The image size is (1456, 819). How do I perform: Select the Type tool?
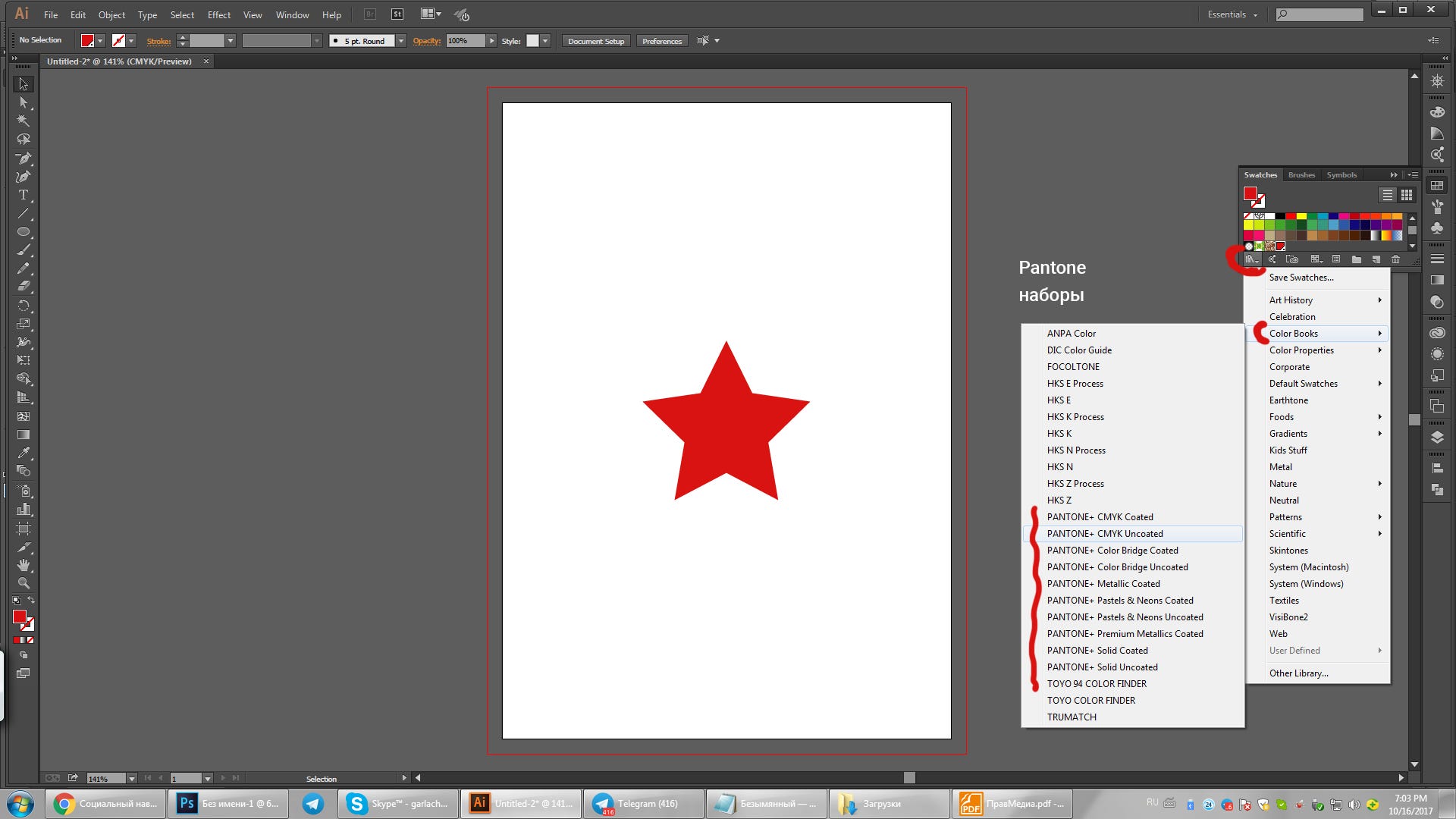pyautogui.click(x=24, y=195)
